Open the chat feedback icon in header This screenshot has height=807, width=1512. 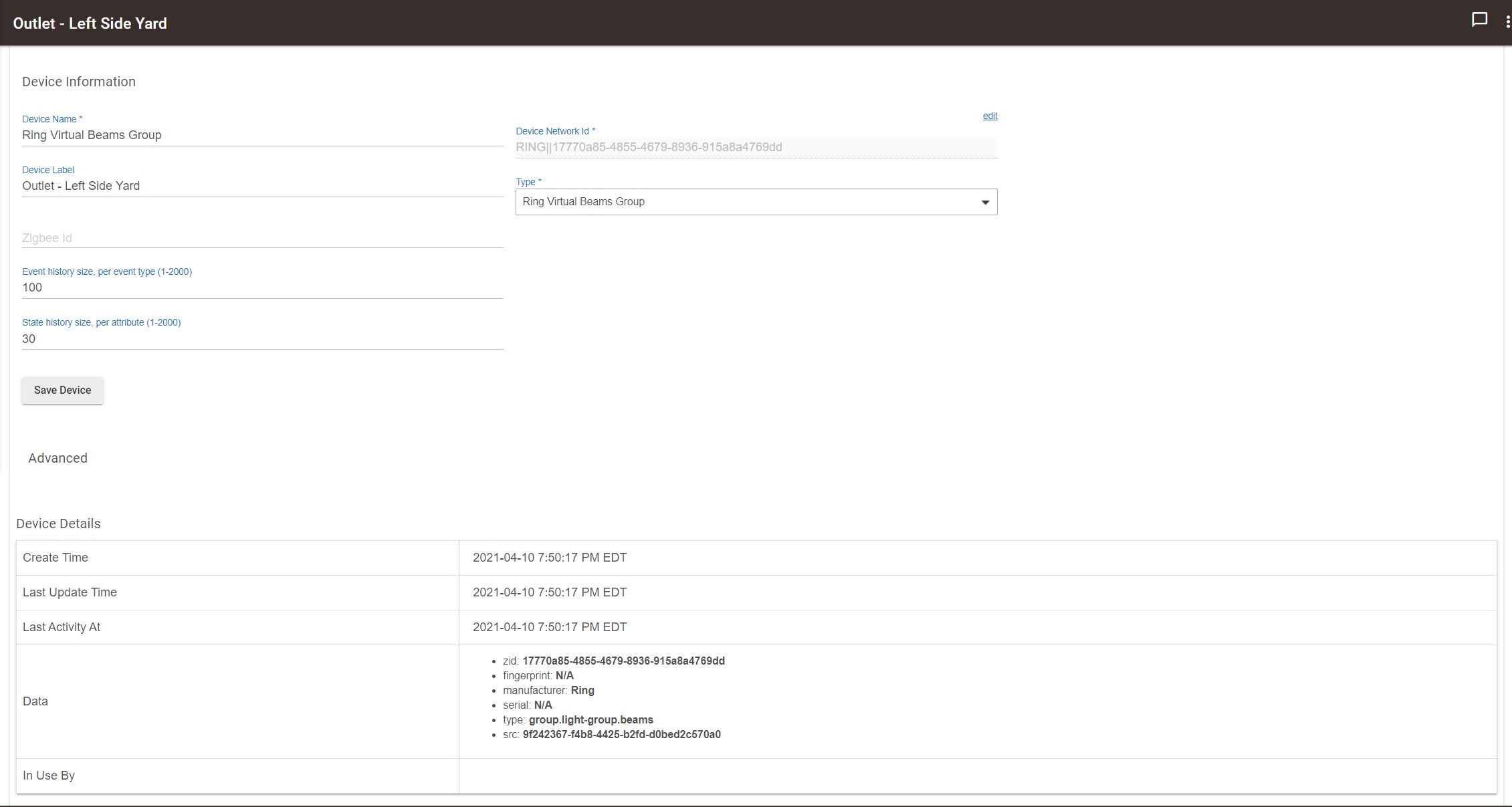(x=1479, y=20)
